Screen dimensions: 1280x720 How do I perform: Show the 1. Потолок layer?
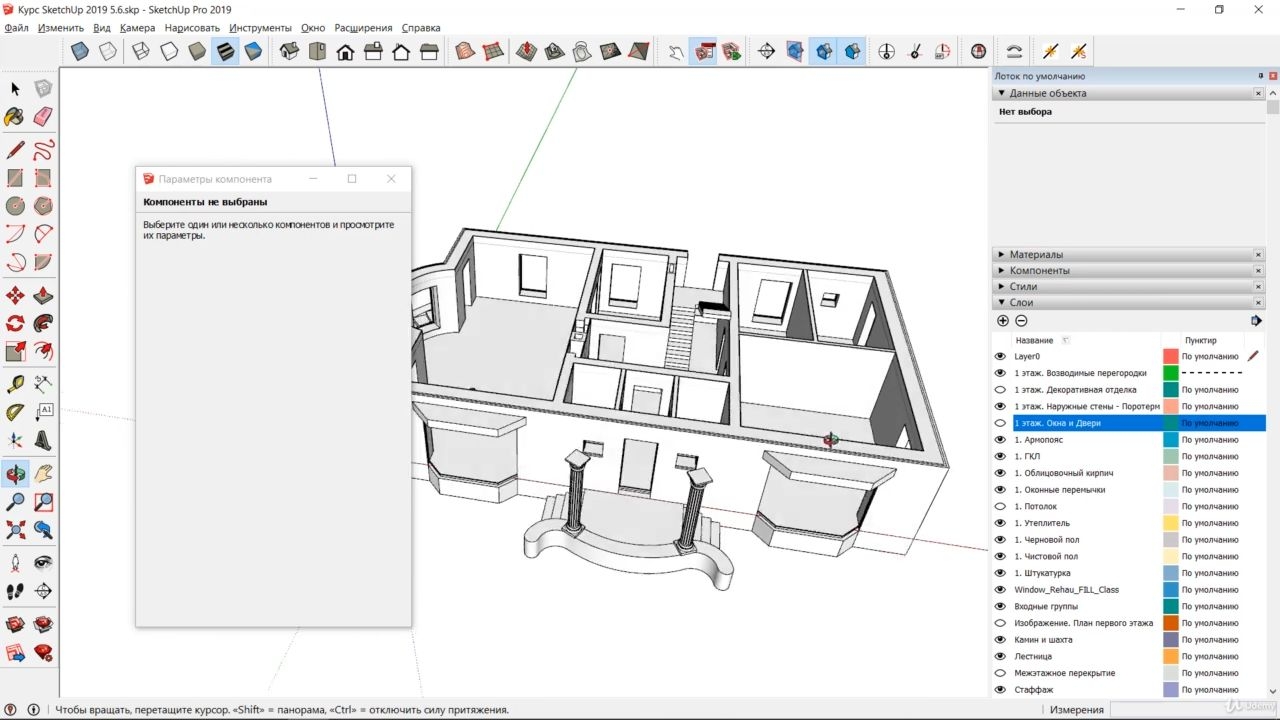(1000, 506)
